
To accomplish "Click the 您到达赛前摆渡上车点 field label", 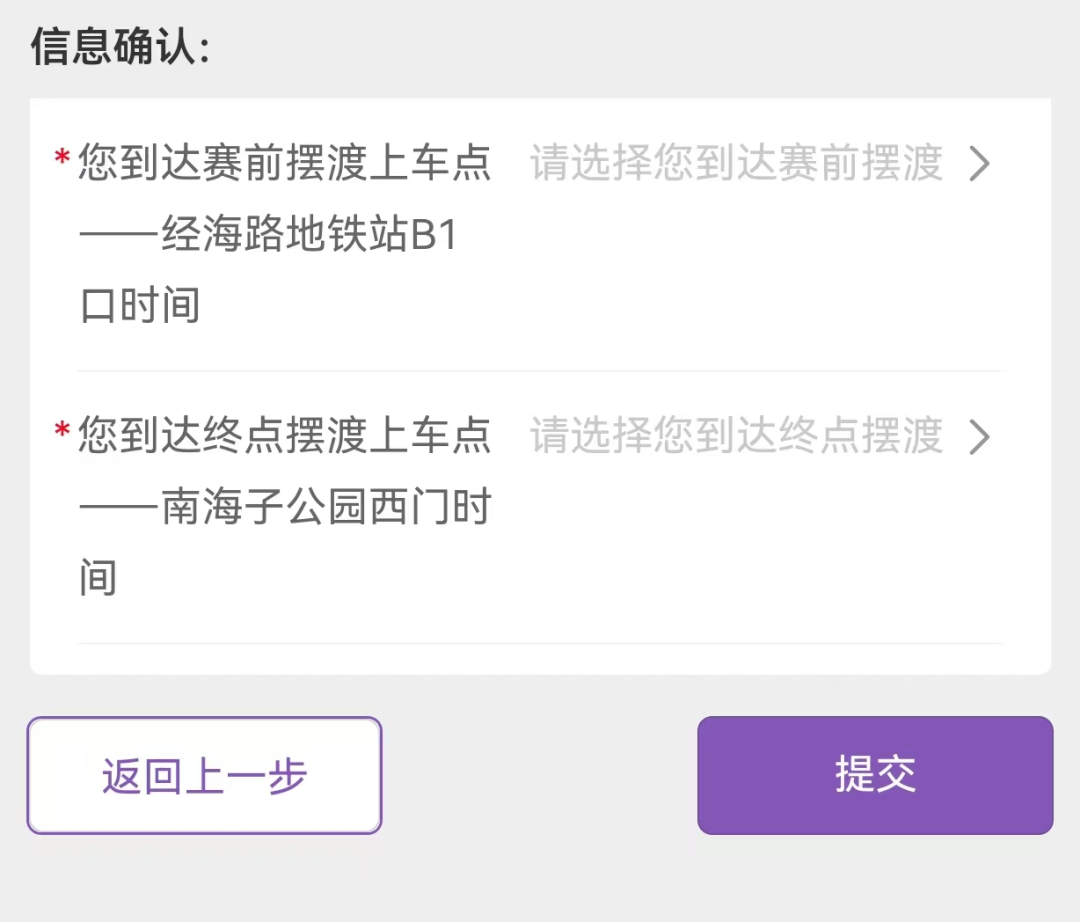I will (285, 163).
